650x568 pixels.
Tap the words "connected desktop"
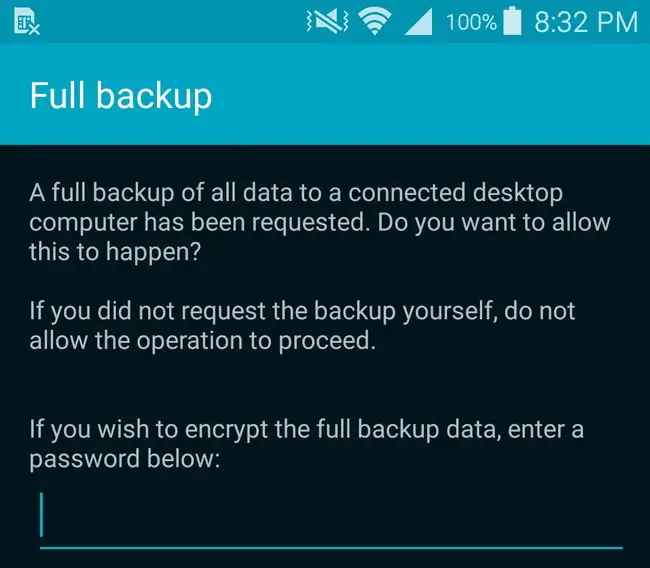tap(455, 193)
